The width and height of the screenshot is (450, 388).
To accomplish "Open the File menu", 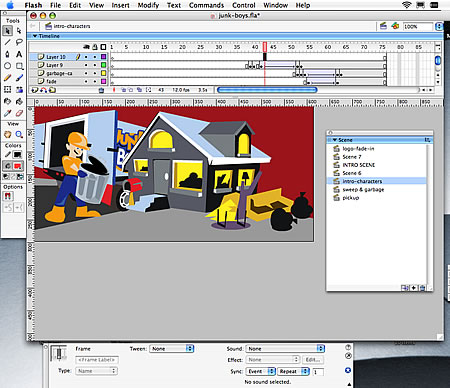I will [x=55, y=5].
